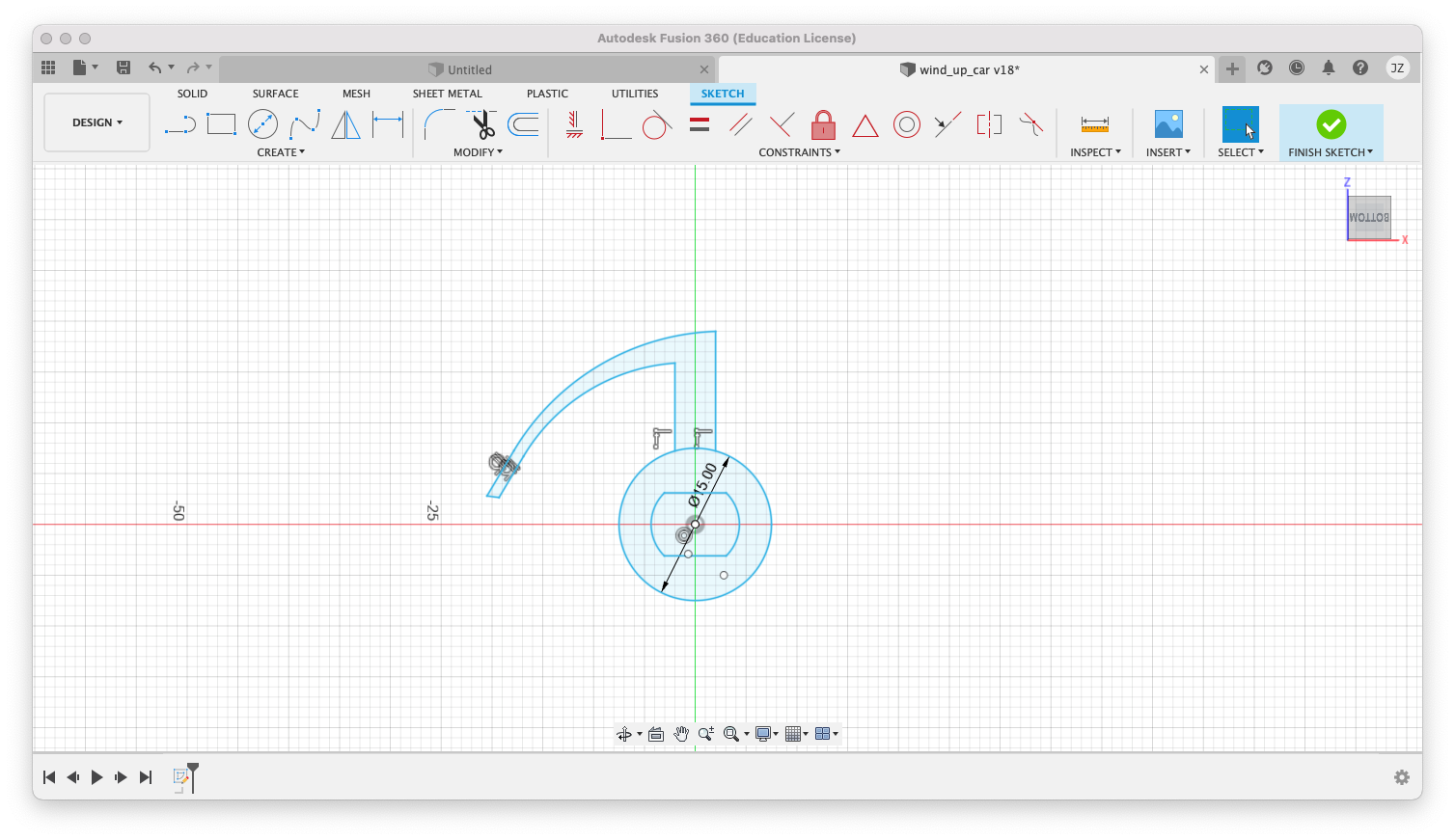Activate the Mirror tool
Viewport: 1455px width, 840px height.
(345, 124)
